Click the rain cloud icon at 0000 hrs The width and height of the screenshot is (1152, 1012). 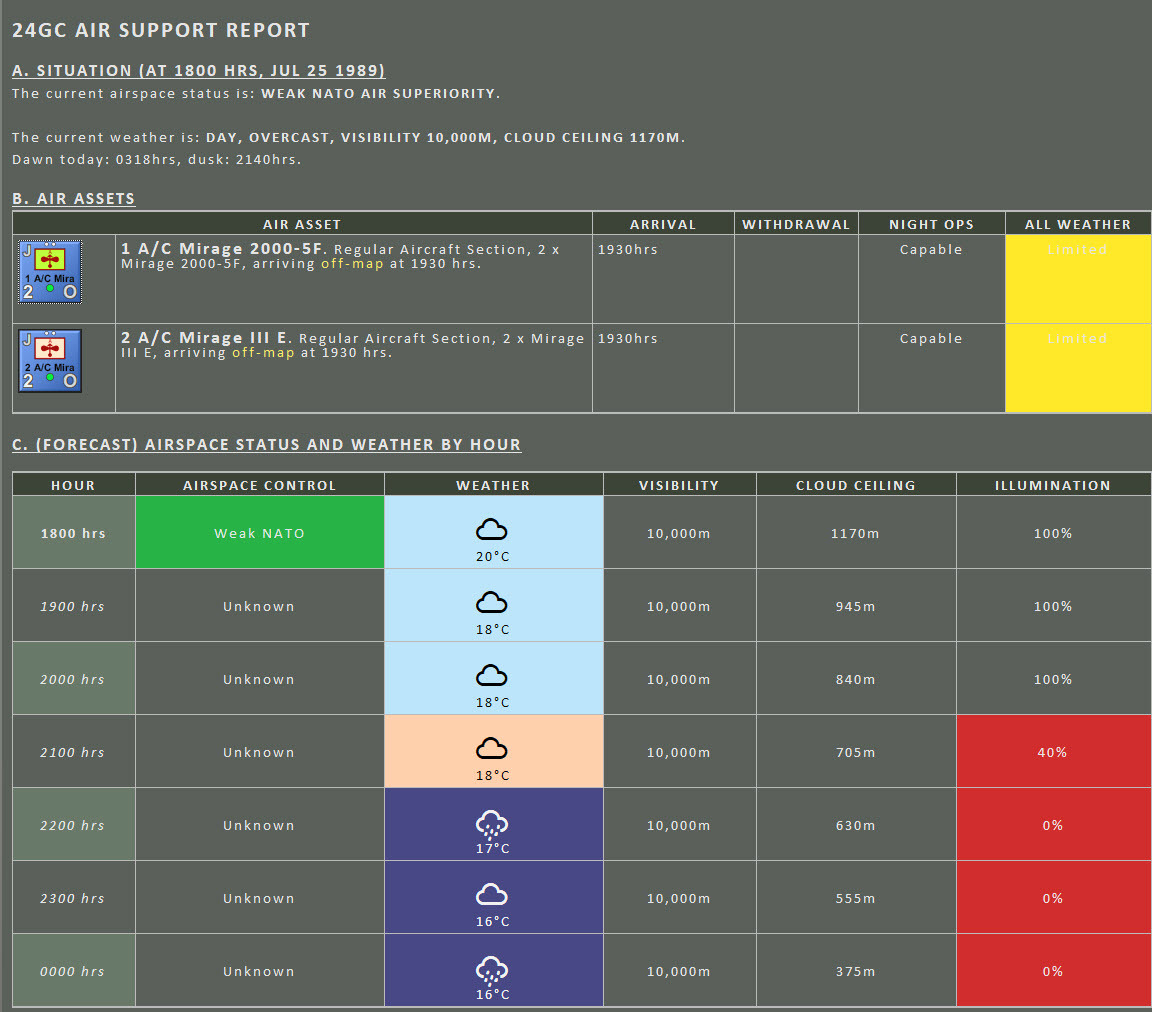click(492, 969)
